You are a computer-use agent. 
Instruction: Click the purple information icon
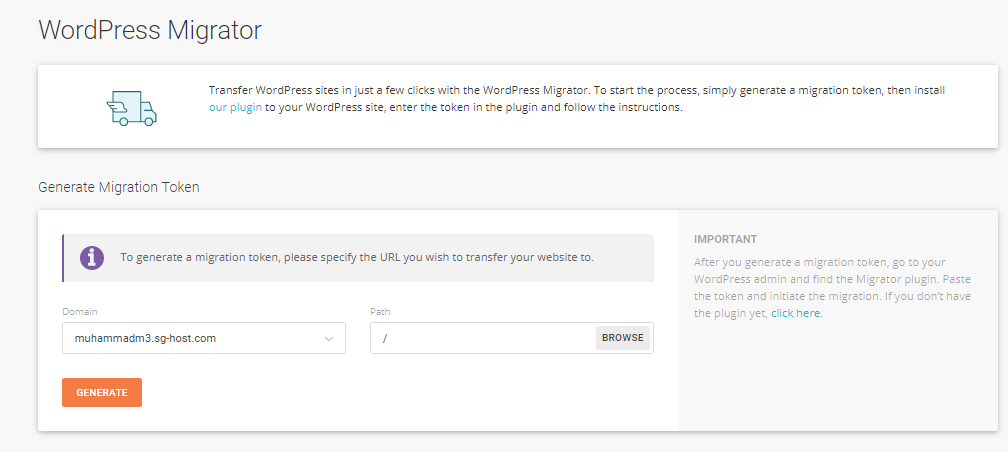coord(92,257)
